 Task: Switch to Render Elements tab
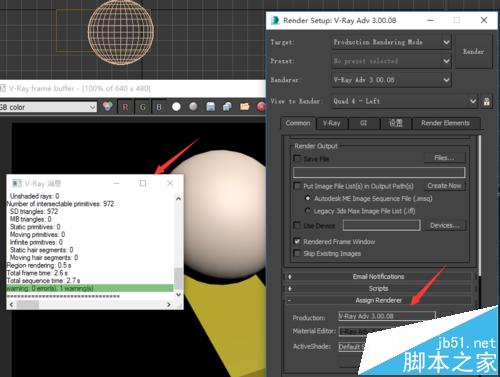coord(445,123)
